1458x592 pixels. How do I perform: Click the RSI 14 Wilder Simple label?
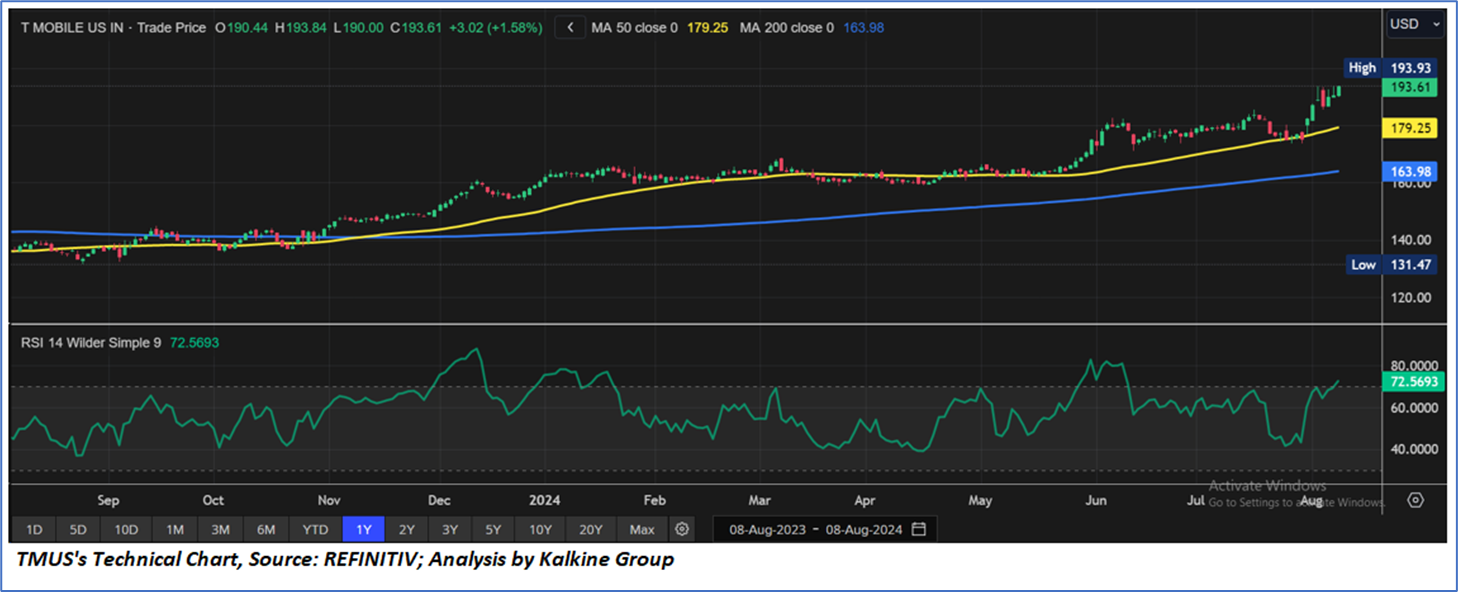point(91,342)
